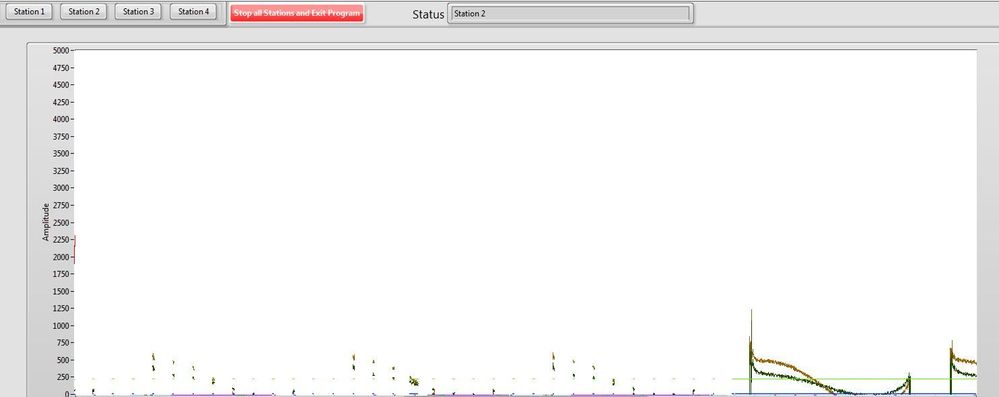Select the Amplitude axis label
This screenshot has height=397, width=999.
click(46, 222)
